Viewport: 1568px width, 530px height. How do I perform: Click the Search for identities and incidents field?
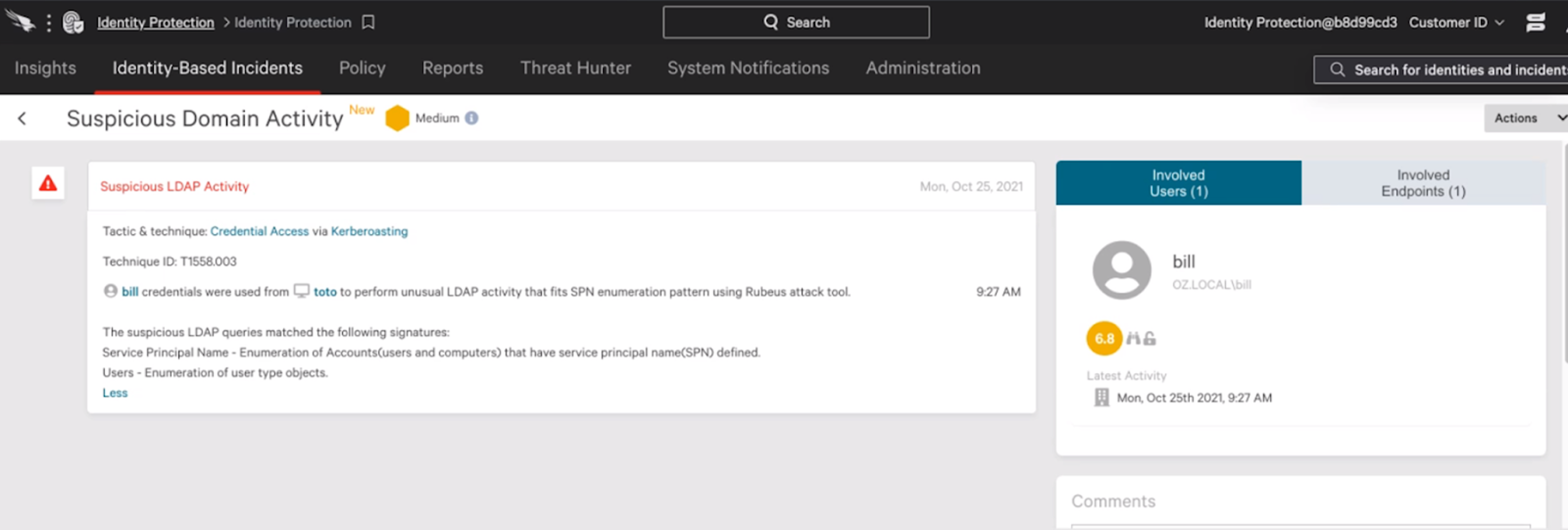(1441, 69)
